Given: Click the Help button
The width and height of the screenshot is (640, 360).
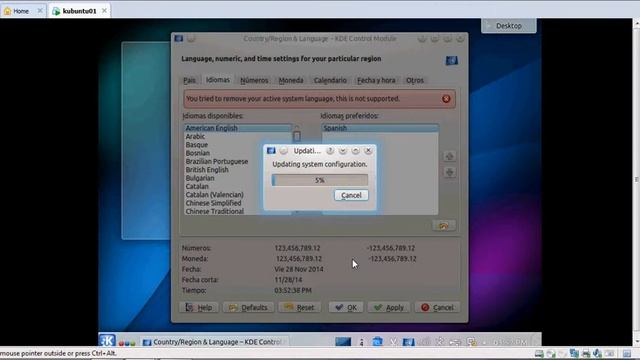Looking at the screenshot, I should point(199,307).
